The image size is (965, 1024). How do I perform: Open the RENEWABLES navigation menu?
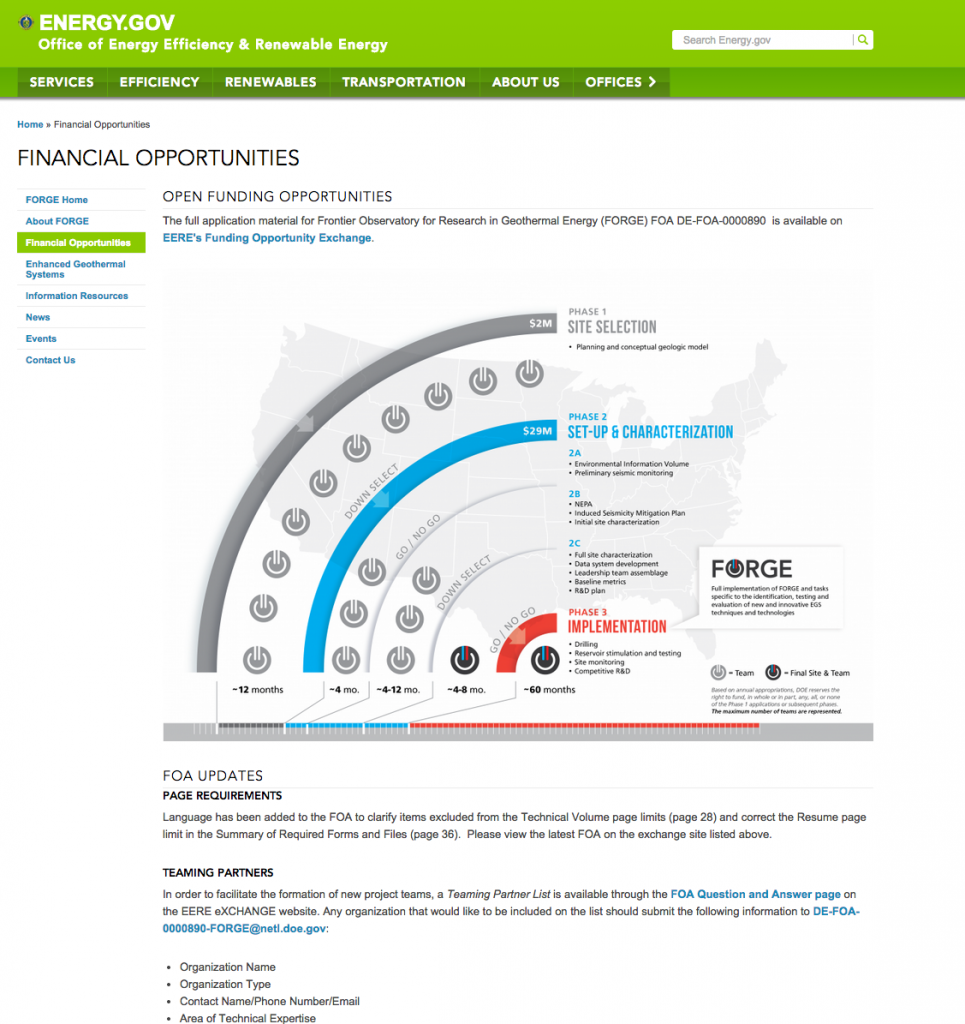pyautogui.click(x=270, y=82)
